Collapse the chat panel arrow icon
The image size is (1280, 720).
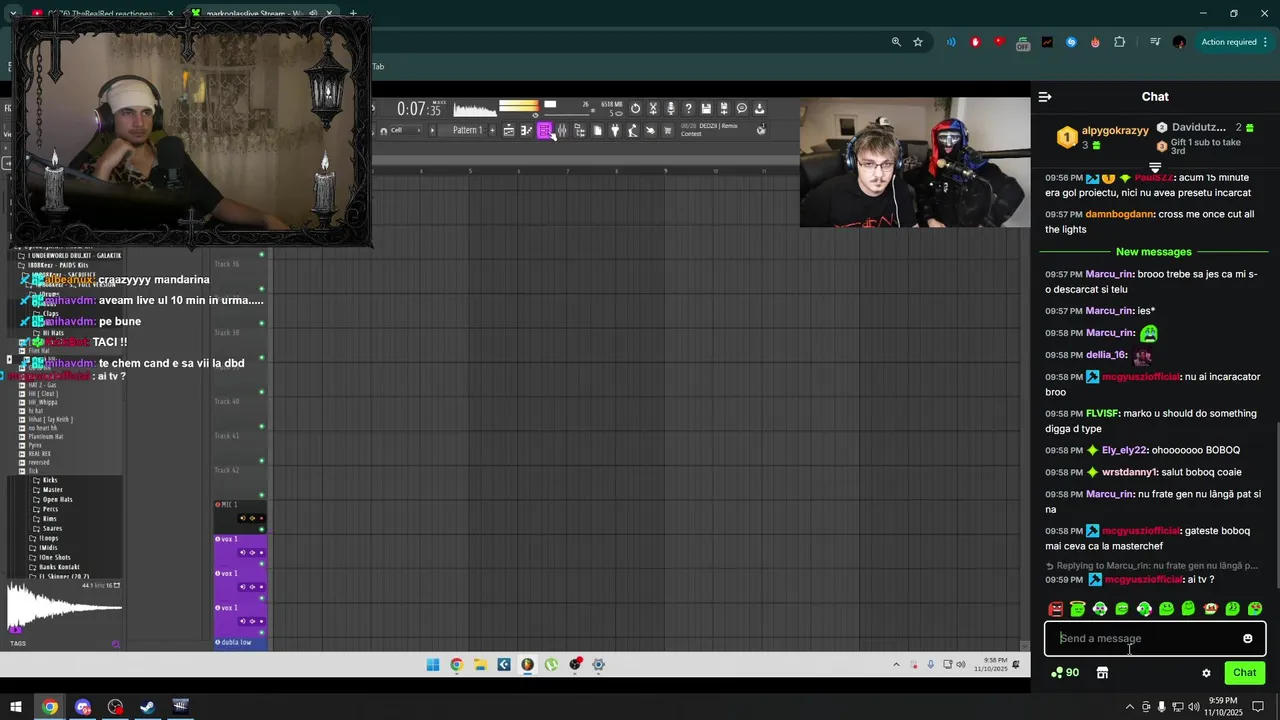point(1045,97)
